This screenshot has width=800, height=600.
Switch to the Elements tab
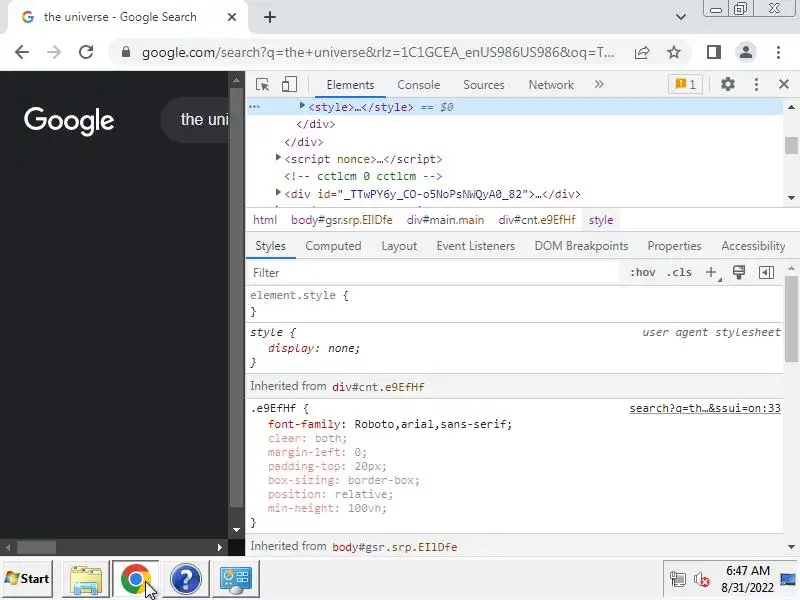[x=350, y=85]
